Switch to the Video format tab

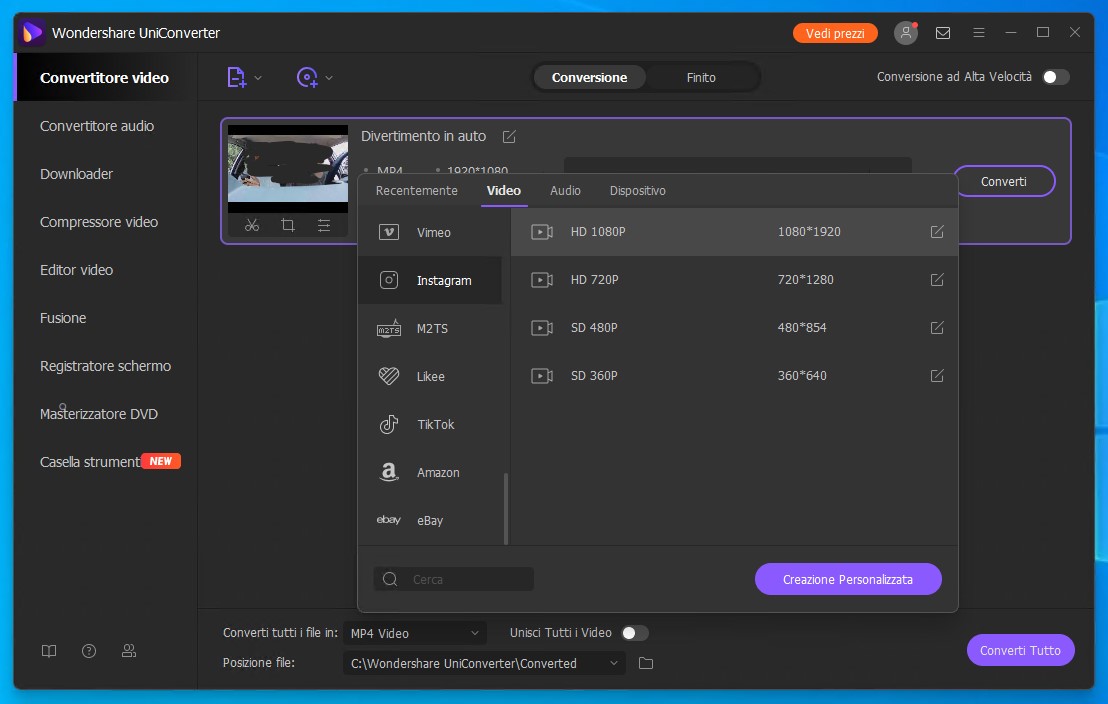tap(504, 191)
